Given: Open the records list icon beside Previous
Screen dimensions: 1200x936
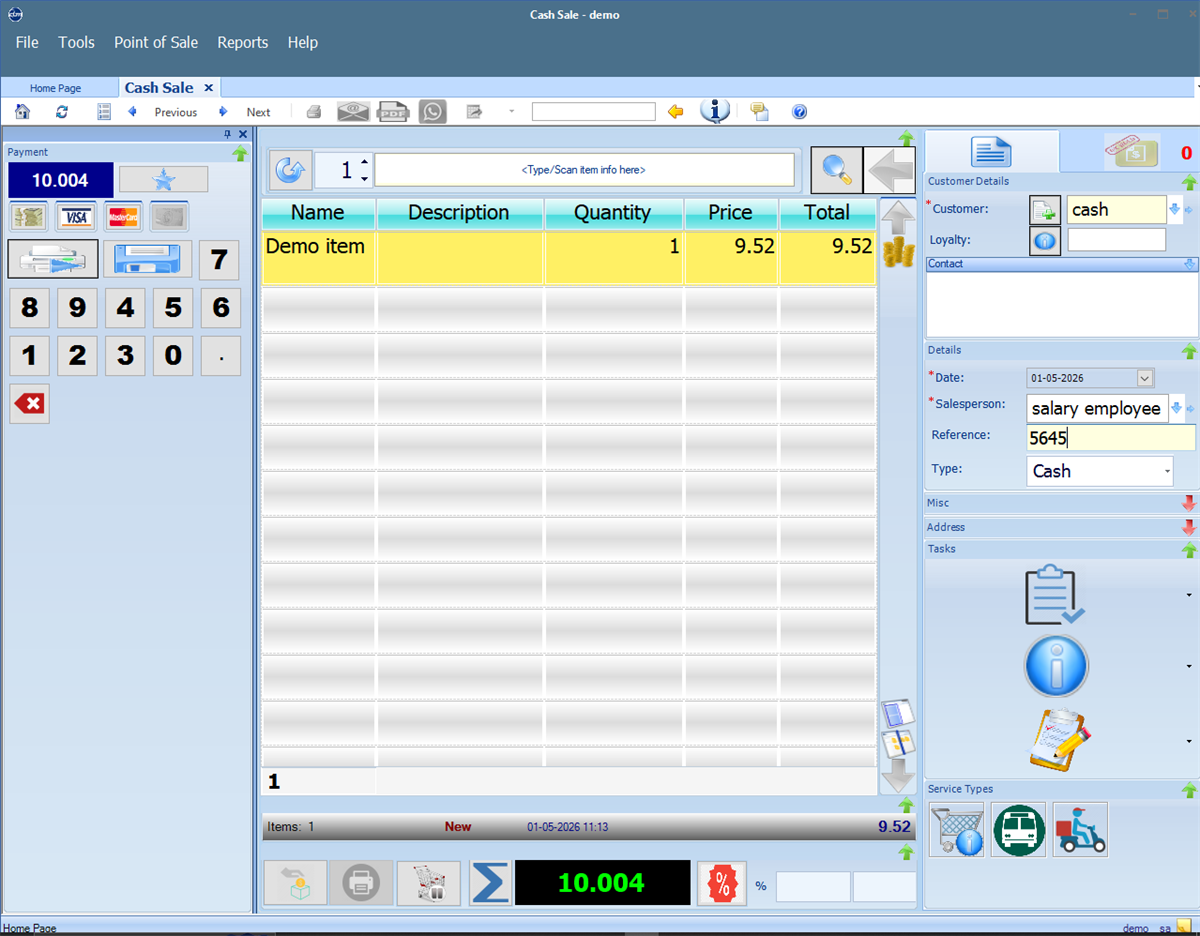Looking at the screenshot, I should (104, 112).
